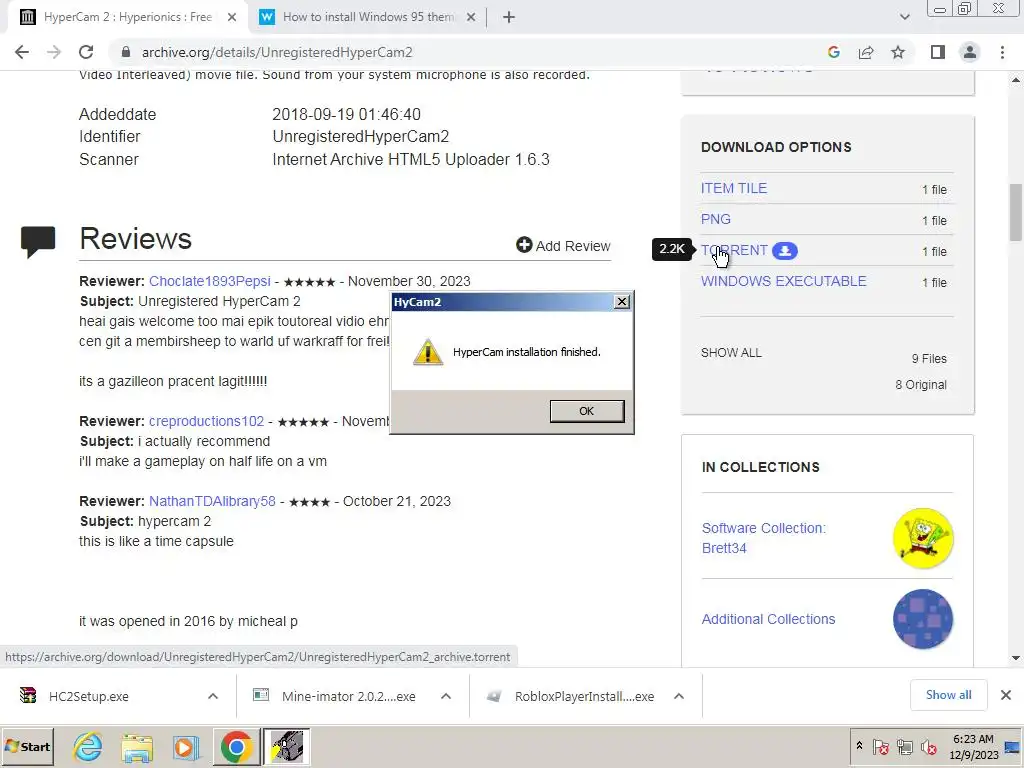Show hidden system tray icons
This screenshot has width=1024, height=768.
click(x=859, y=746)
